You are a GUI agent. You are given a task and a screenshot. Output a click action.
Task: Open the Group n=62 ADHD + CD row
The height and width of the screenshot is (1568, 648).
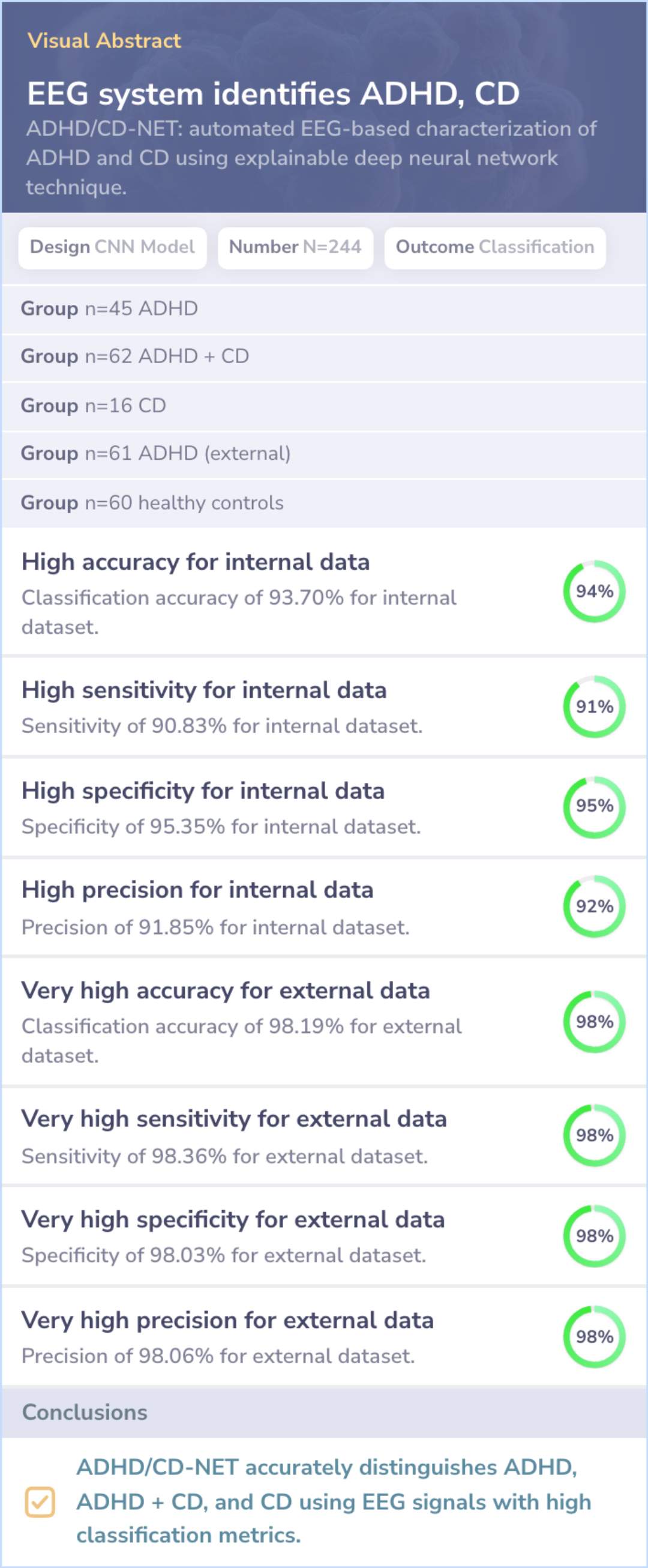click(323, 357)
